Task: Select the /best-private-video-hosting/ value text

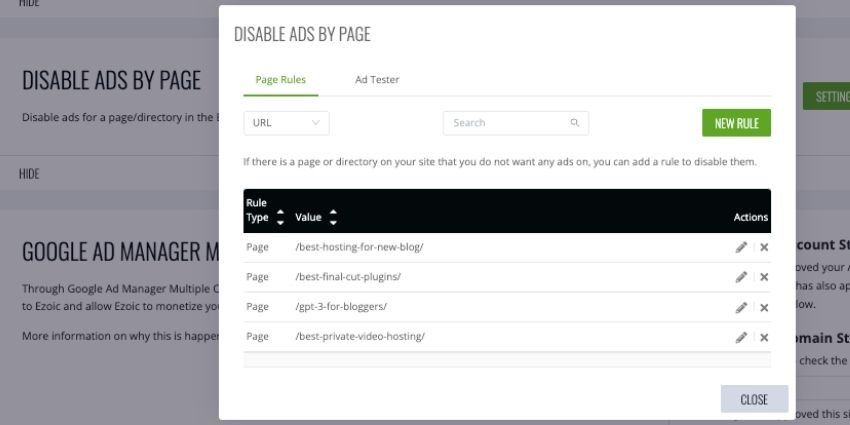Action: tap(360, 336)
